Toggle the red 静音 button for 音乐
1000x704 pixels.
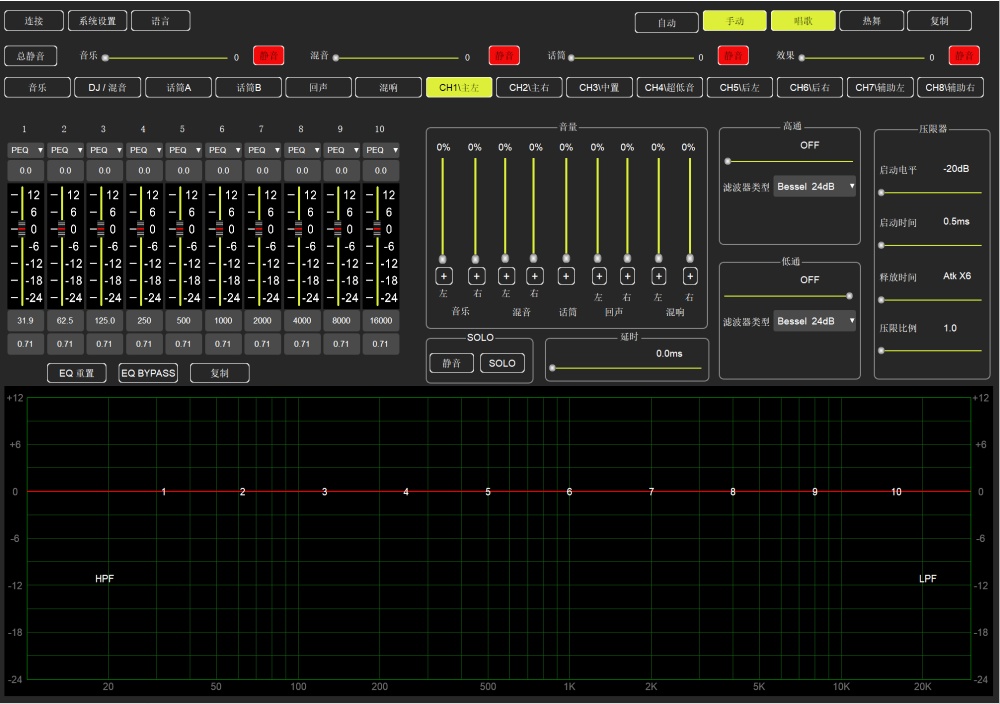(268, 56)
